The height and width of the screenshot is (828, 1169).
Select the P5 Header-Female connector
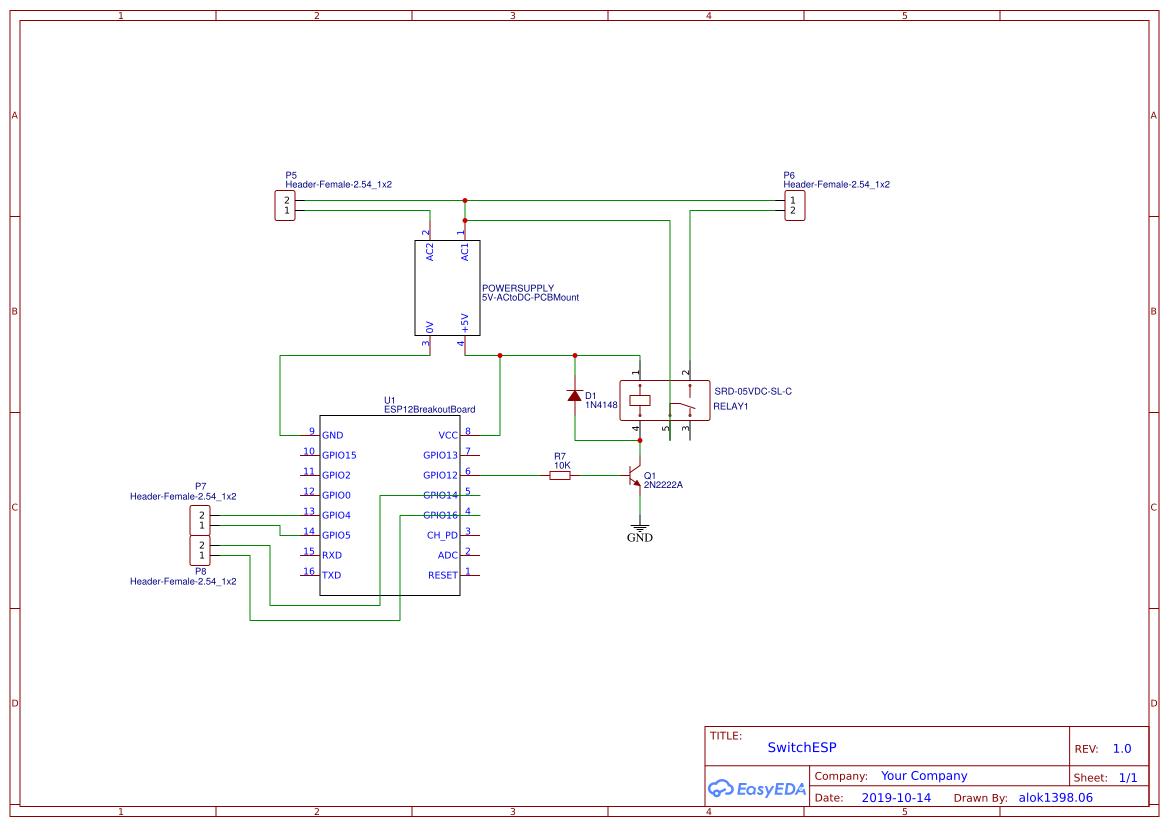pos(283,204)
